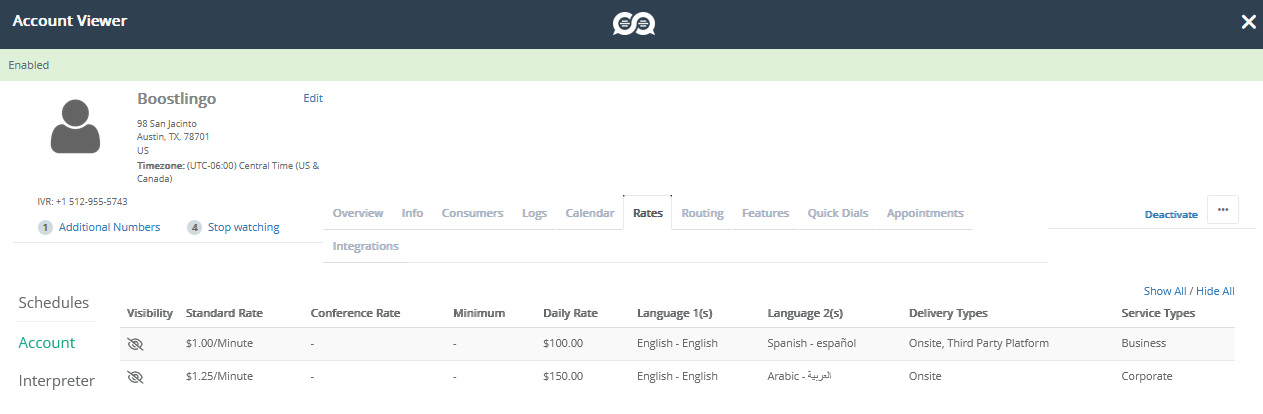
Task: Open the more options ellipsis button
Action: (1223, 210)
